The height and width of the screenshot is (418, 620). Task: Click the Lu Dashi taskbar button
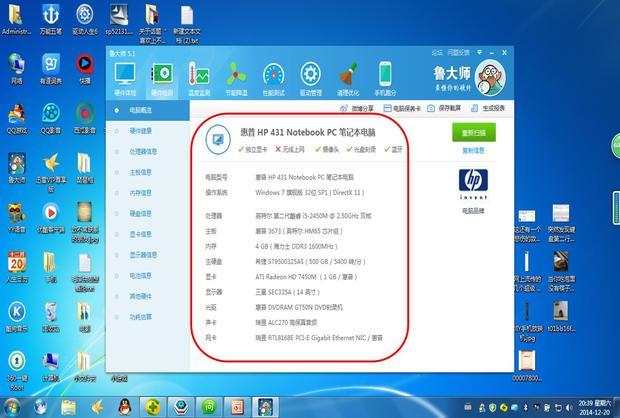[266, 407]
